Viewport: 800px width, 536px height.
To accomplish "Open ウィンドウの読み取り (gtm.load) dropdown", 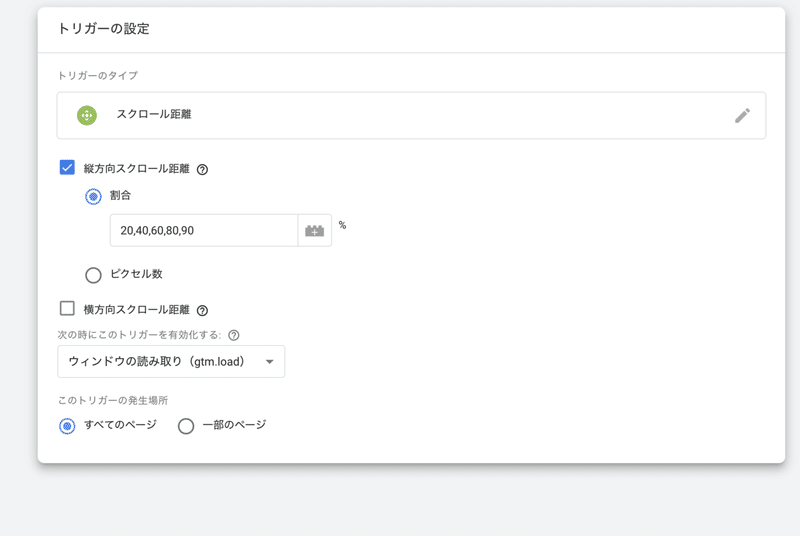I will [171, 362].
